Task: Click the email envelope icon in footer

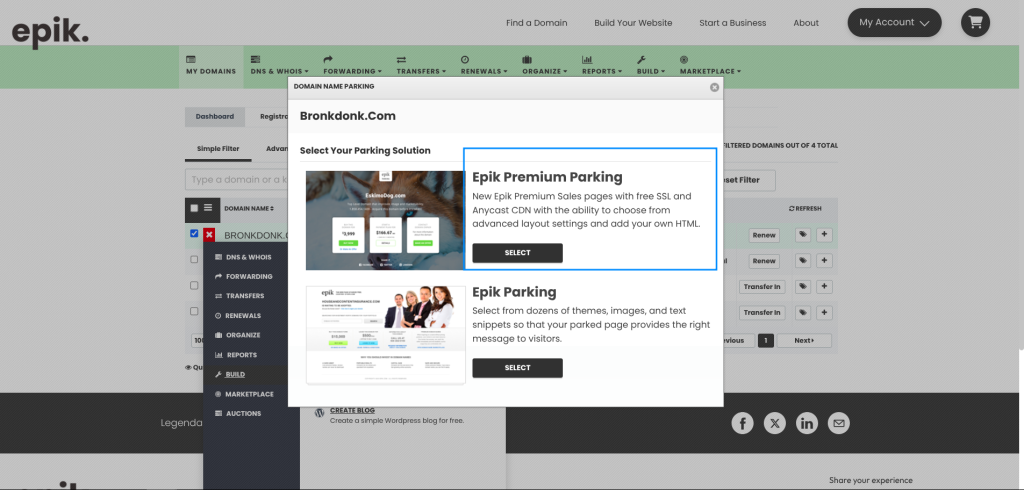Action: [x=839, y=423]
